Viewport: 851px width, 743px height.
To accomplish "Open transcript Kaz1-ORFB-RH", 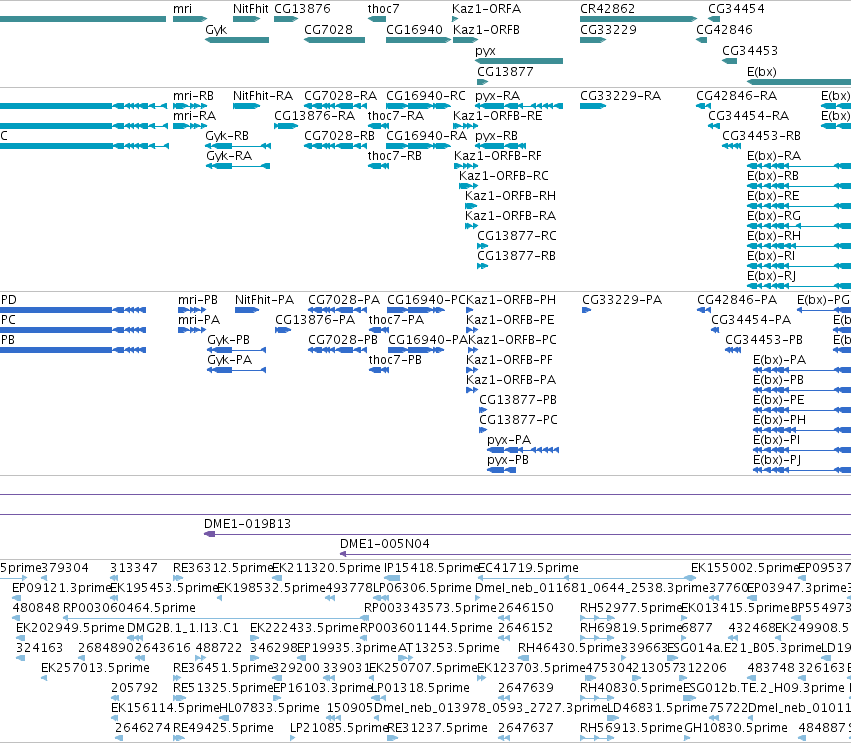I will coord(471,206).
